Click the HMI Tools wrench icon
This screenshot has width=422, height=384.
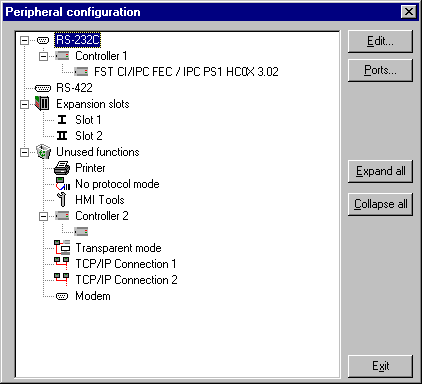[62, 200]
